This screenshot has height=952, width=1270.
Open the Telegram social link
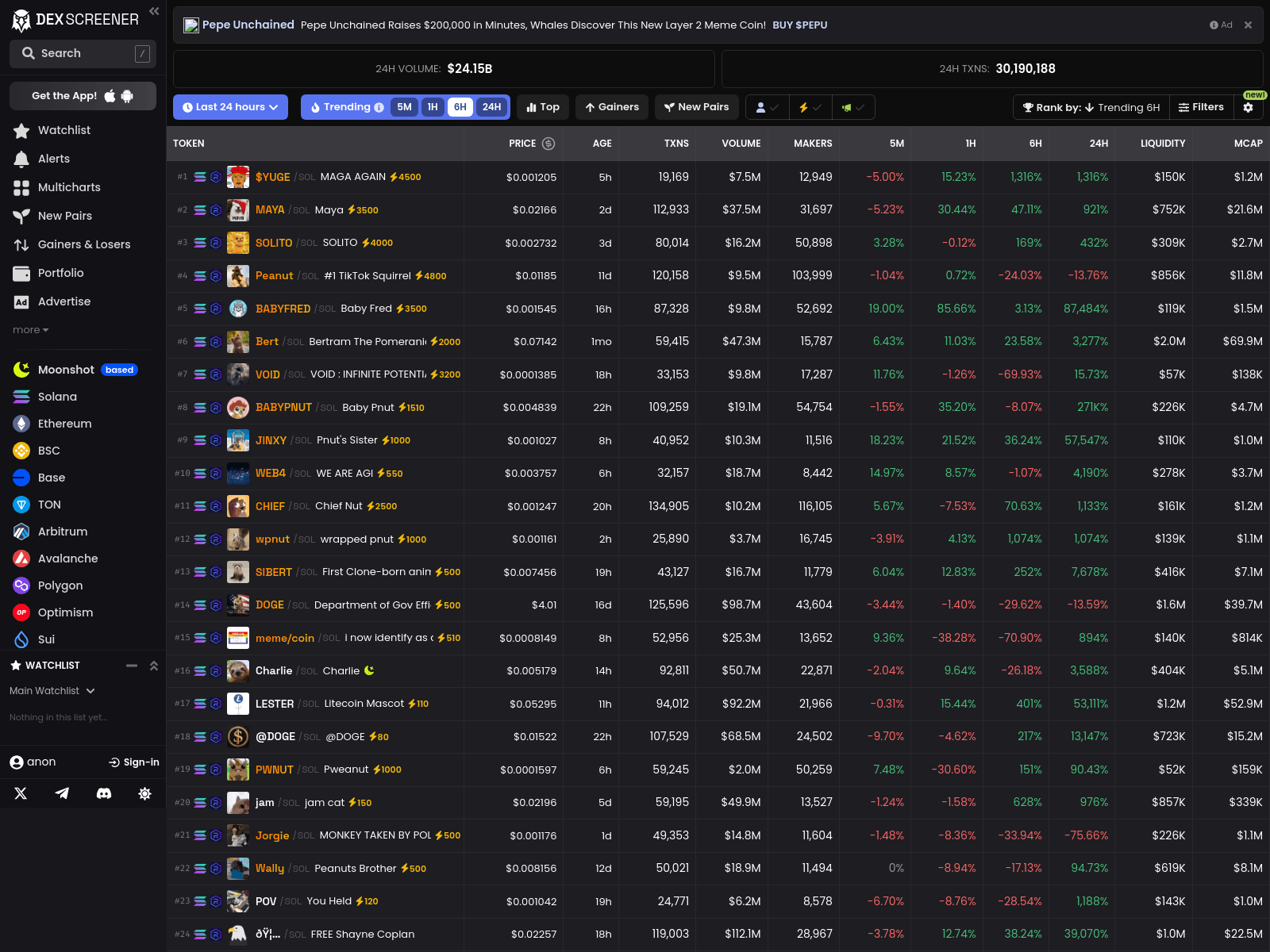click(x=62, y=793)
